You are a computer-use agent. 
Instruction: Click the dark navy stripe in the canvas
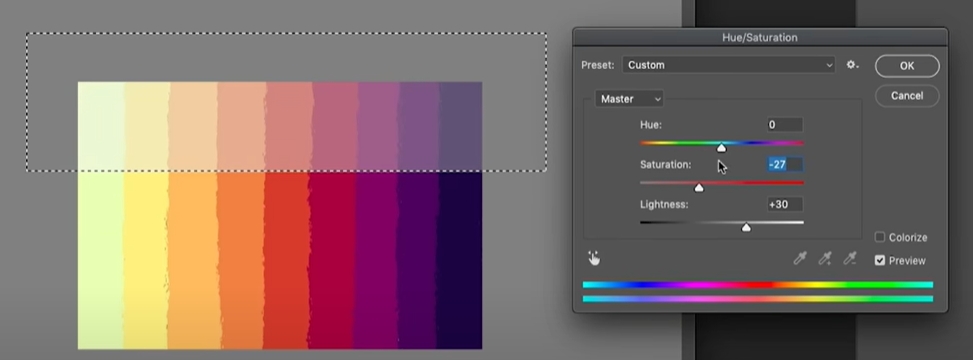tap(460, 261)
